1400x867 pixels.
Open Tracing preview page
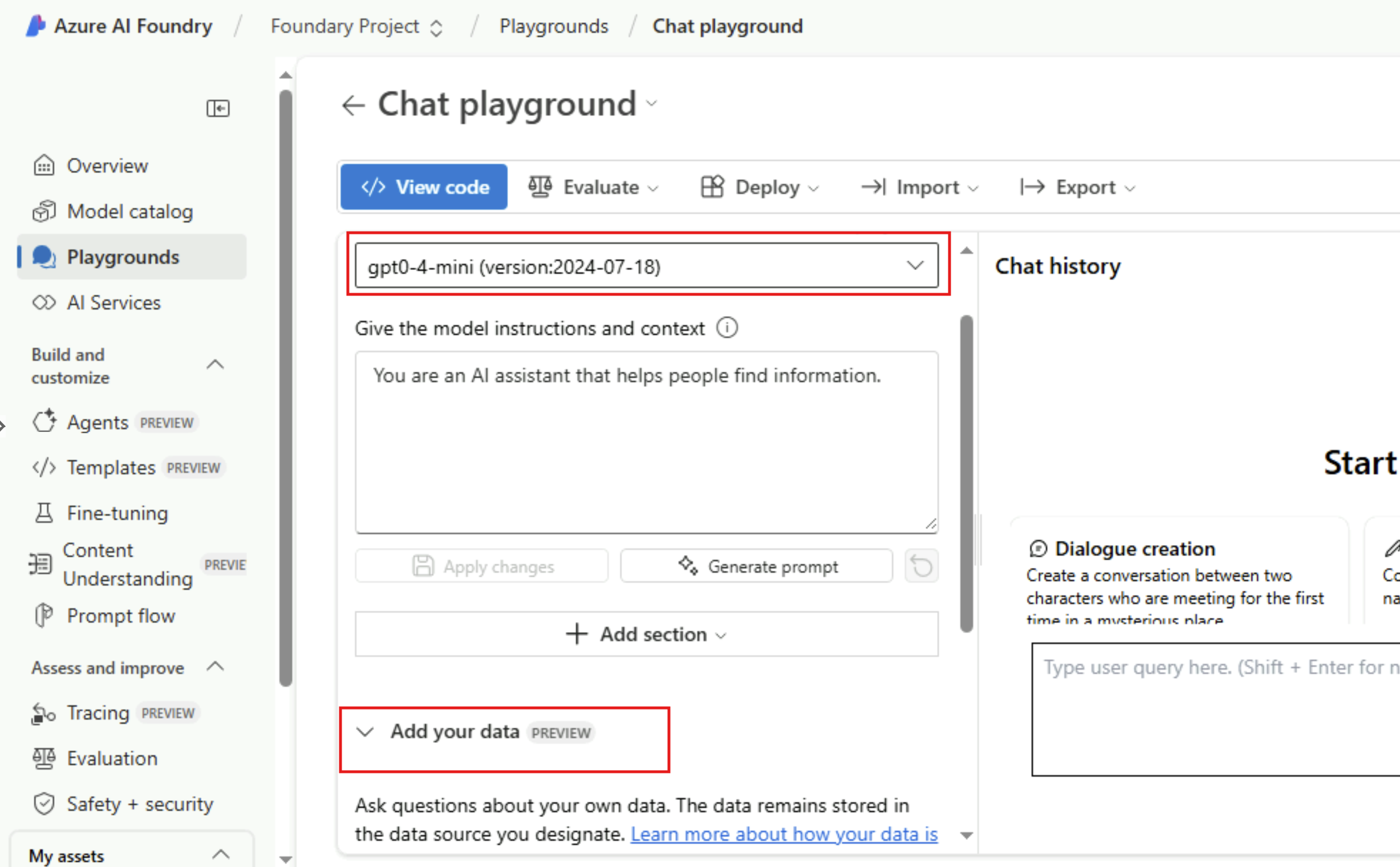(x=98, y=714)
